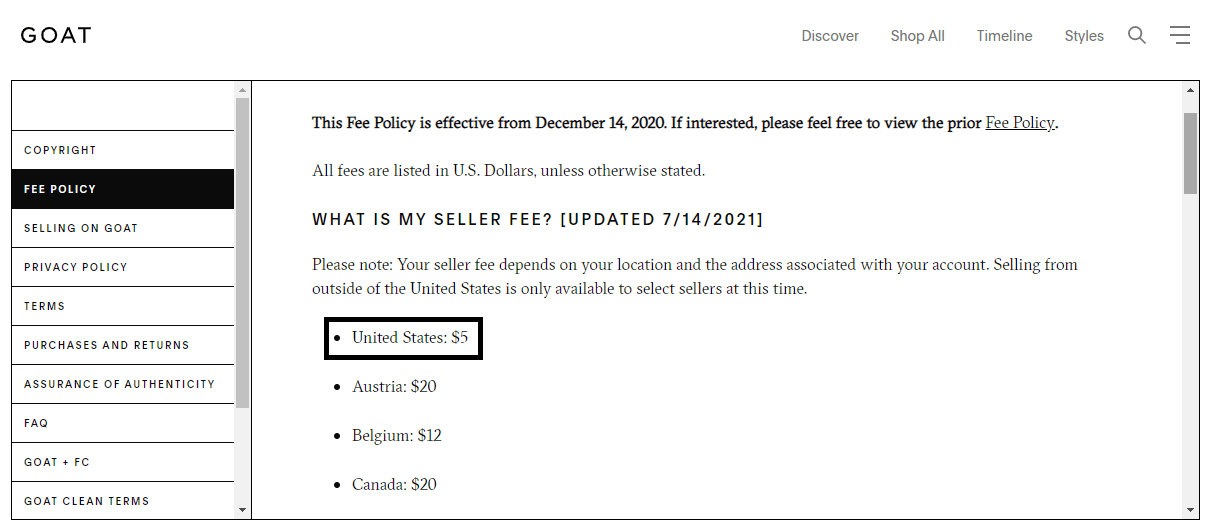View the prior Fee Policy link

pos(1020,123)
